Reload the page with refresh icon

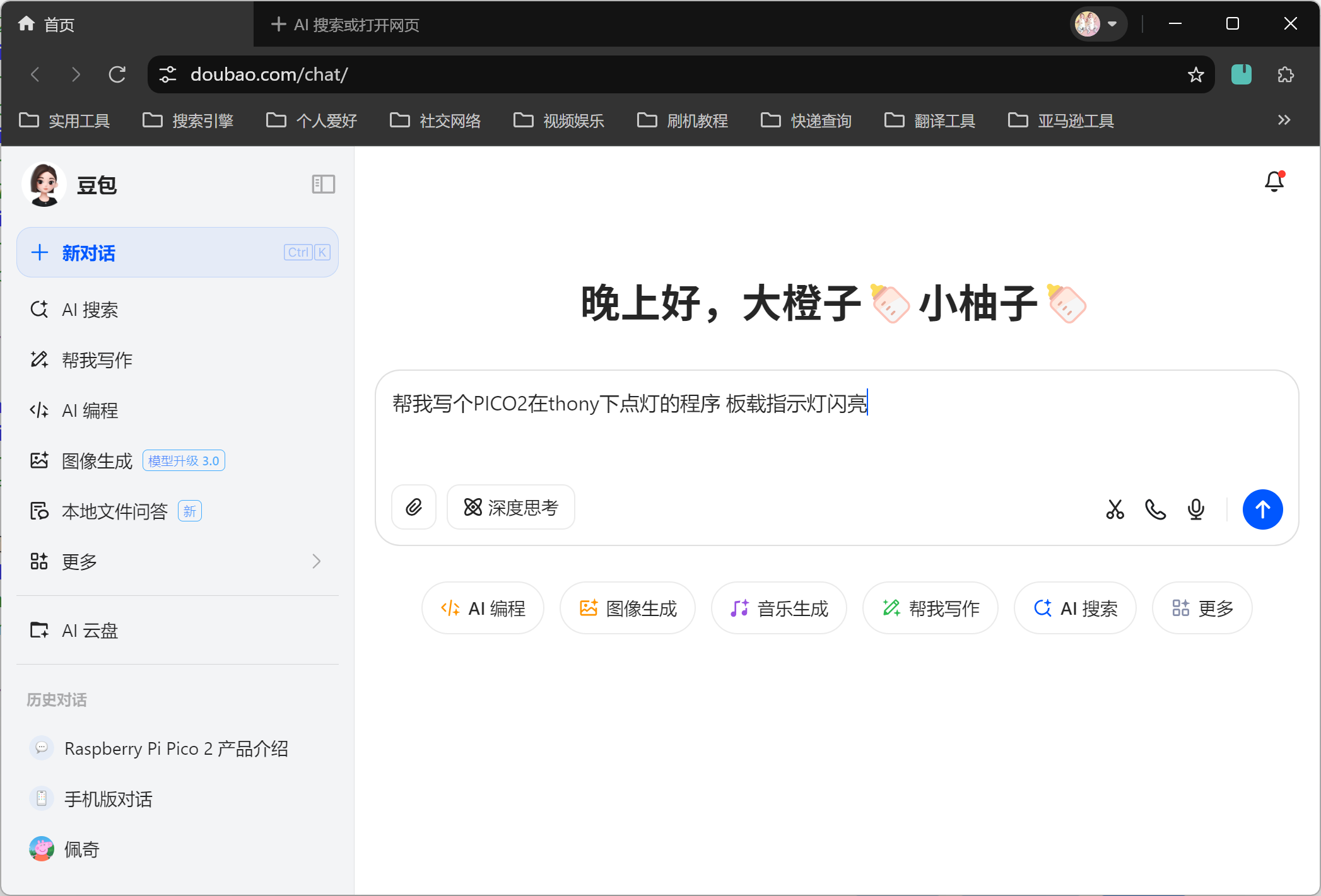117,74
